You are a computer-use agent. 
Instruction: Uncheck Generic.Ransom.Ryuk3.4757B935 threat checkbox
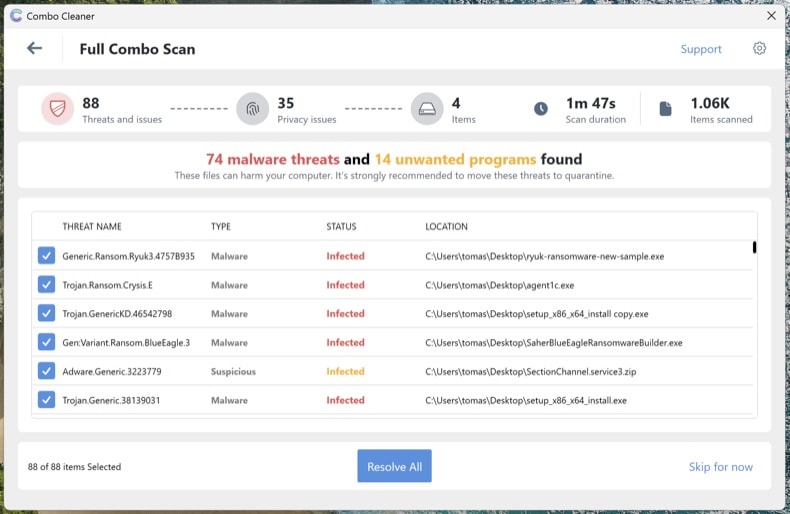pos(46,255)
